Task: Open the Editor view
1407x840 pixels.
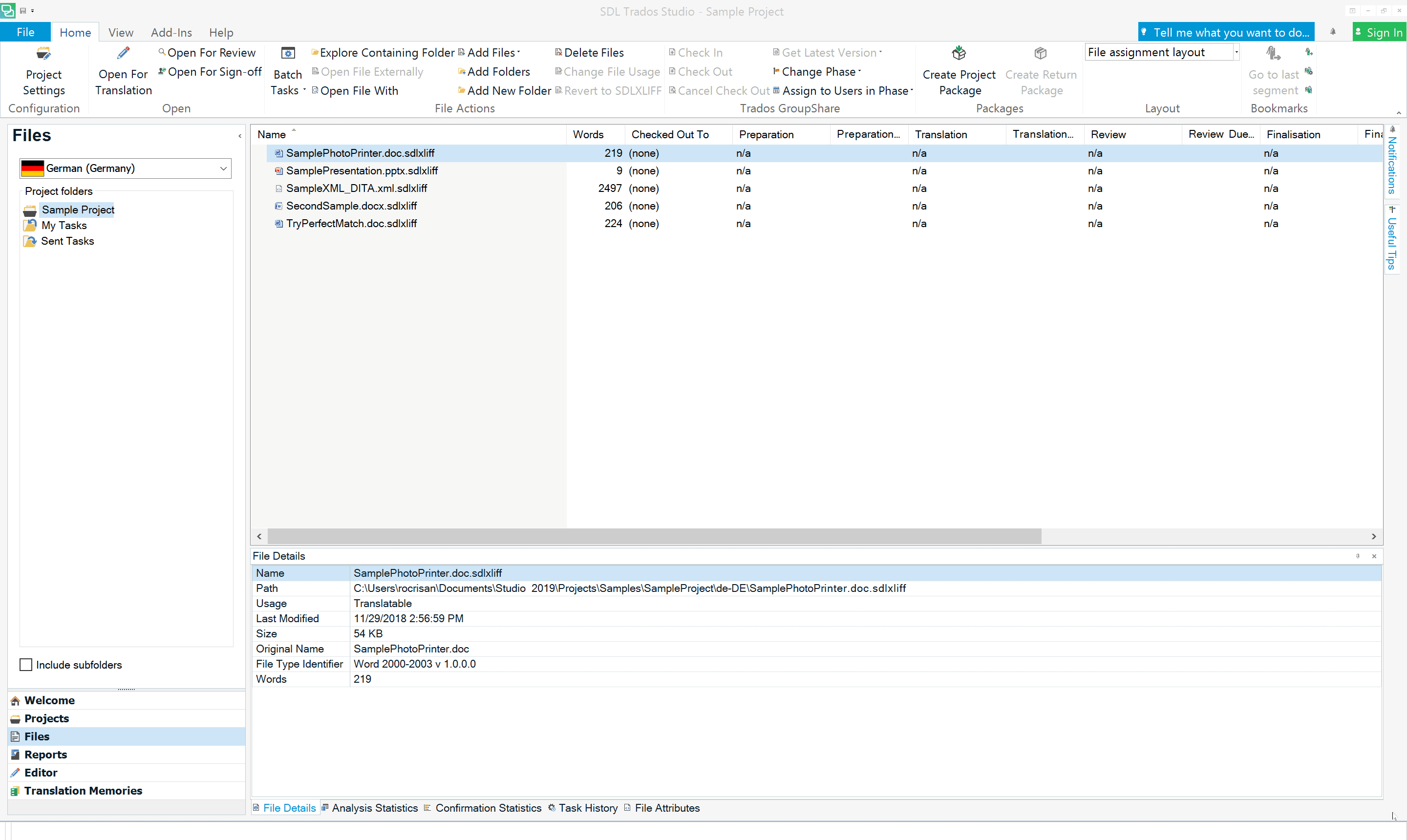Action: 126,773
